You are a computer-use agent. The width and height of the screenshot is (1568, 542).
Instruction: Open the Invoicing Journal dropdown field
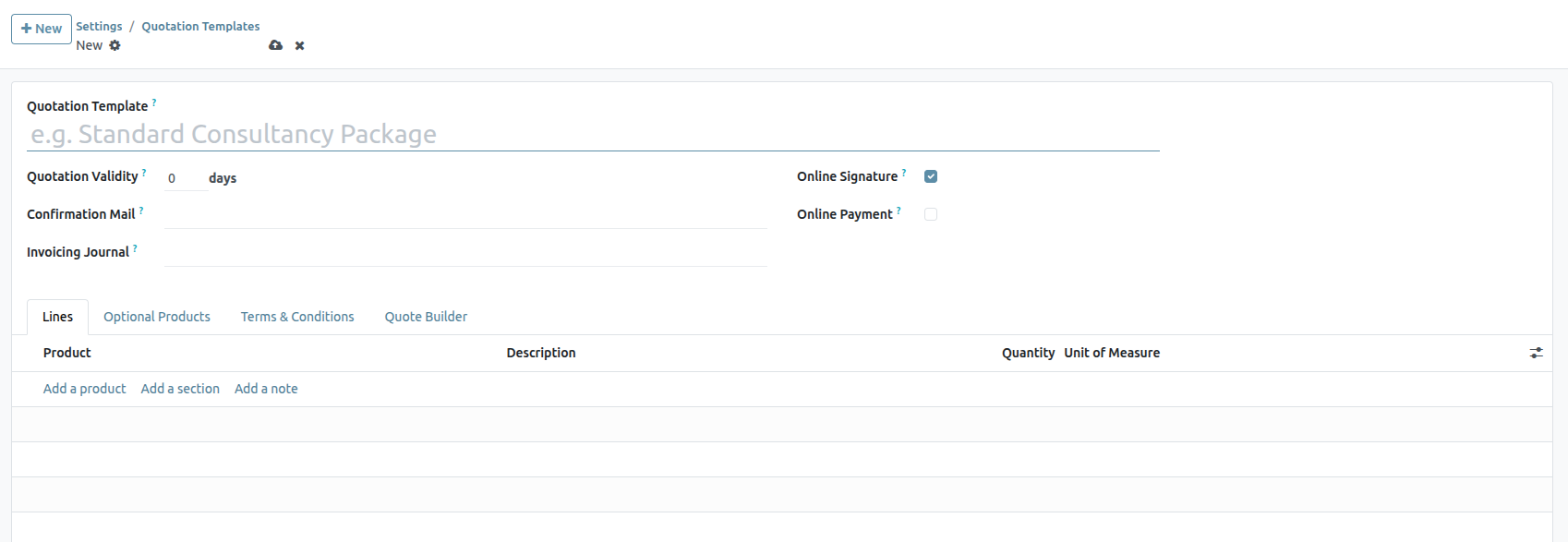point(464,253)
